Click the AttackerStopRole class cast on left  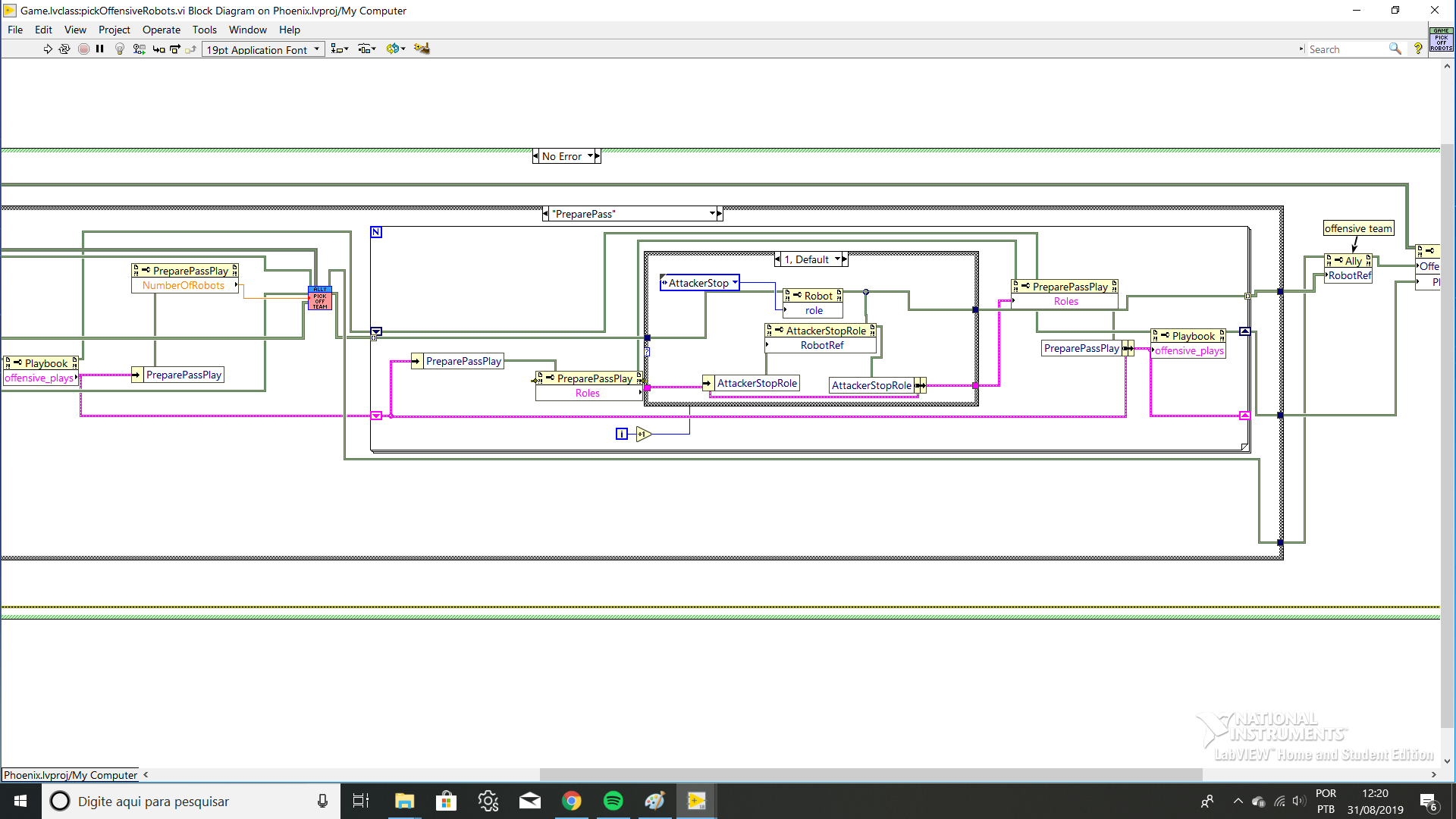pyautogui.click(x=751, y=383)
